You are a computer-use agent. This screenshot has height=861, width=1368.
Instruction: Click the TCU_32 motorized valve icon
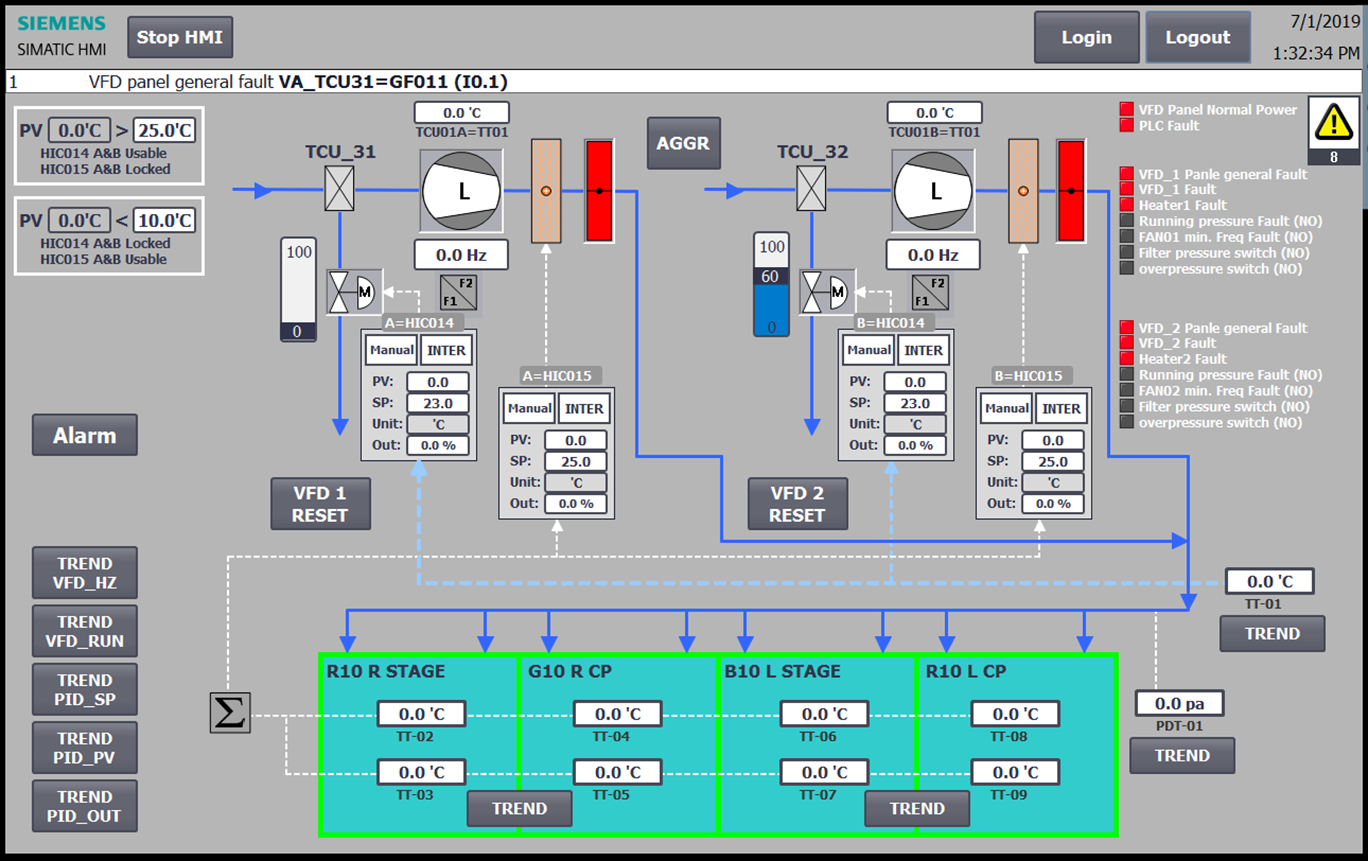826,292
